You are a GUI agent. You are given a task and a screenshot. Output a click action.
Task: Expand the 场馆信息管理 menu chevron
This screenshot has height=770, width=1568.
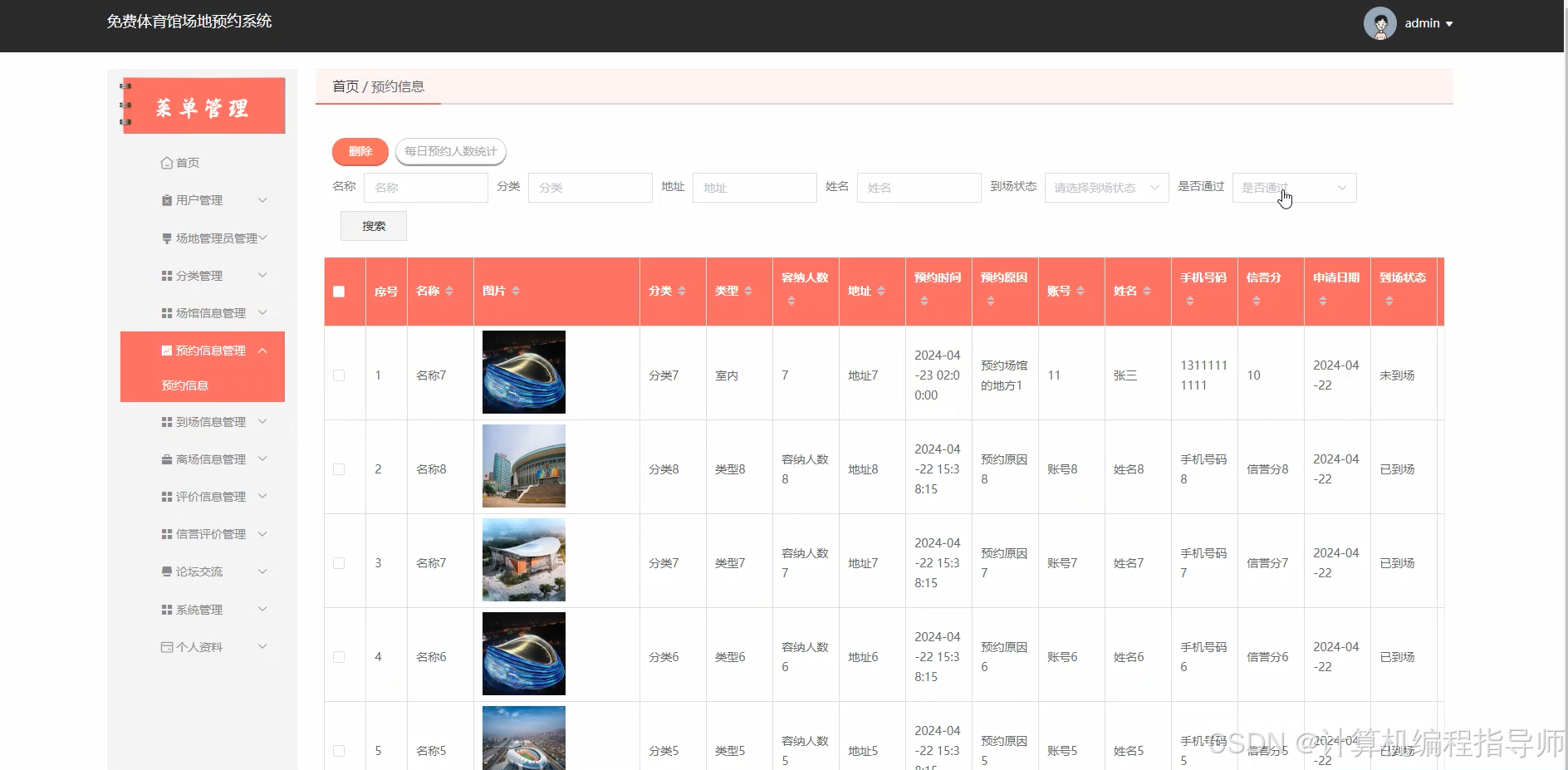(262, 313)
